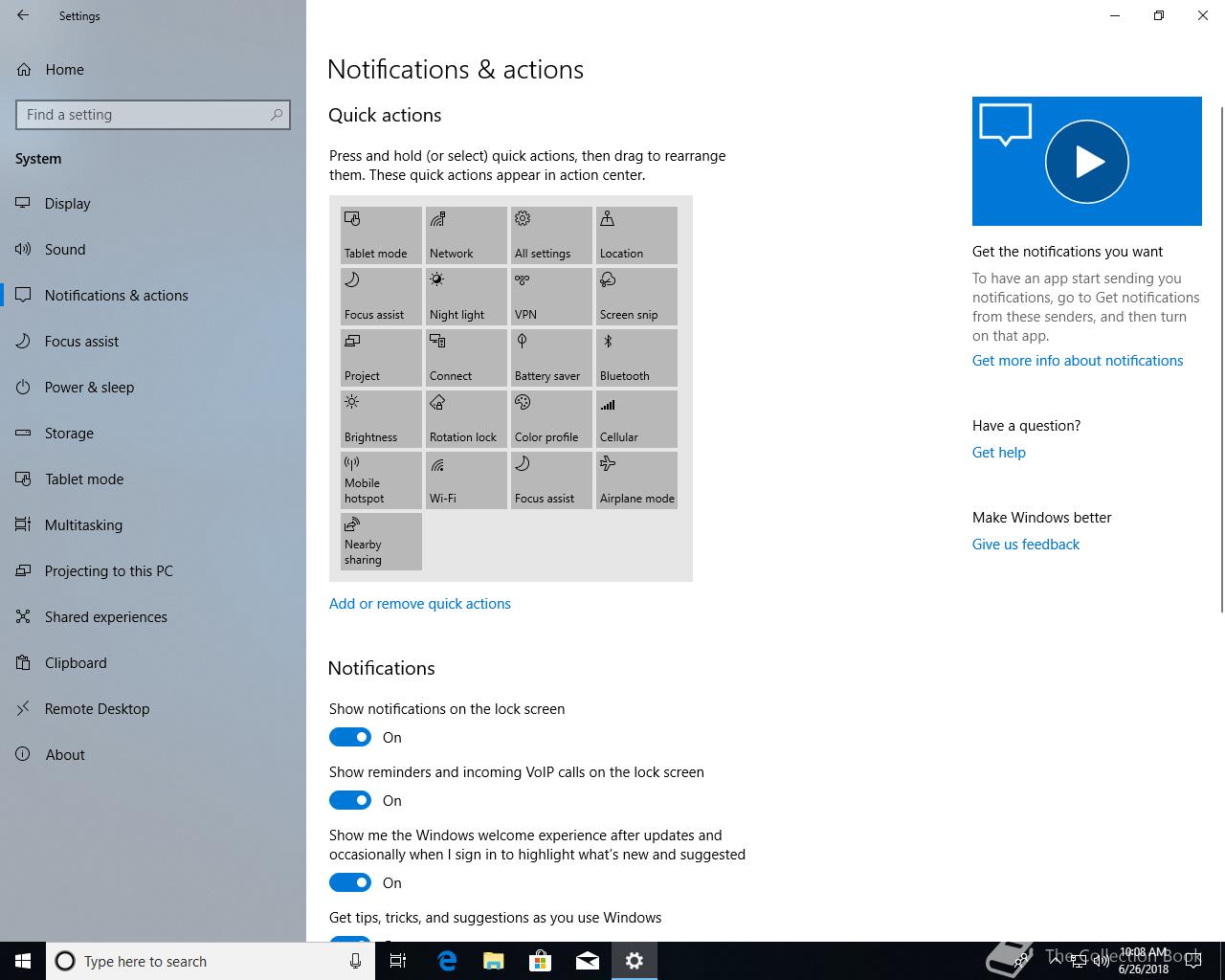This screenshot has width=1225, height=980.
Task: Open Focus assist settings in the sidebar
Action: pyautogui.click(x=153, y=341)
